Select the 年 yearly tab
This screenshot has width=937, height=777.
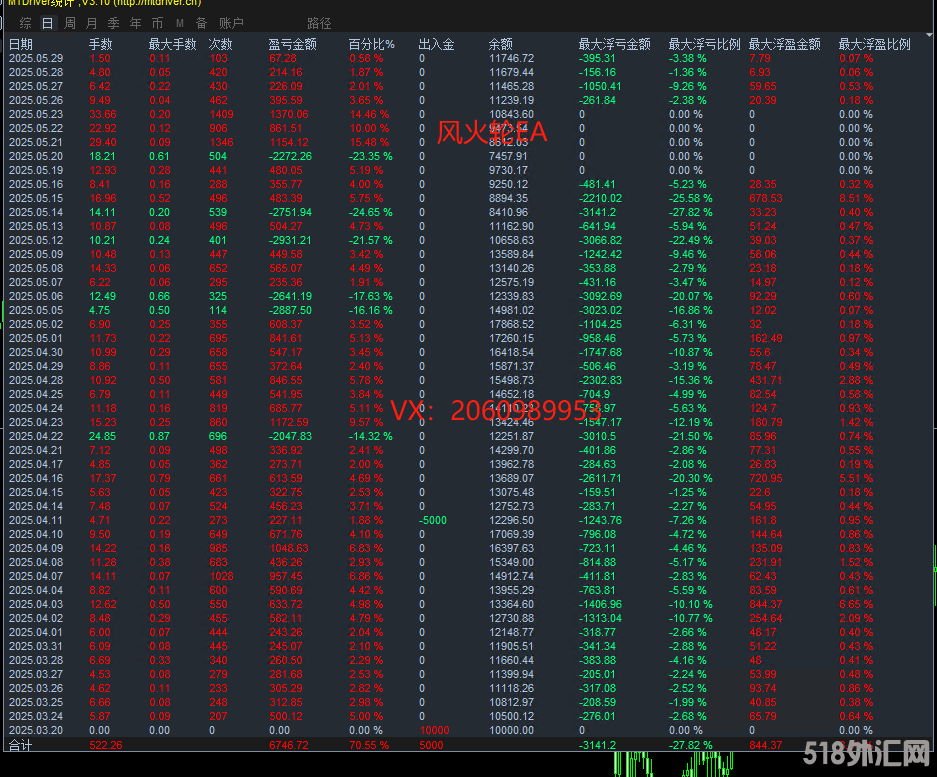coord(135,22)
